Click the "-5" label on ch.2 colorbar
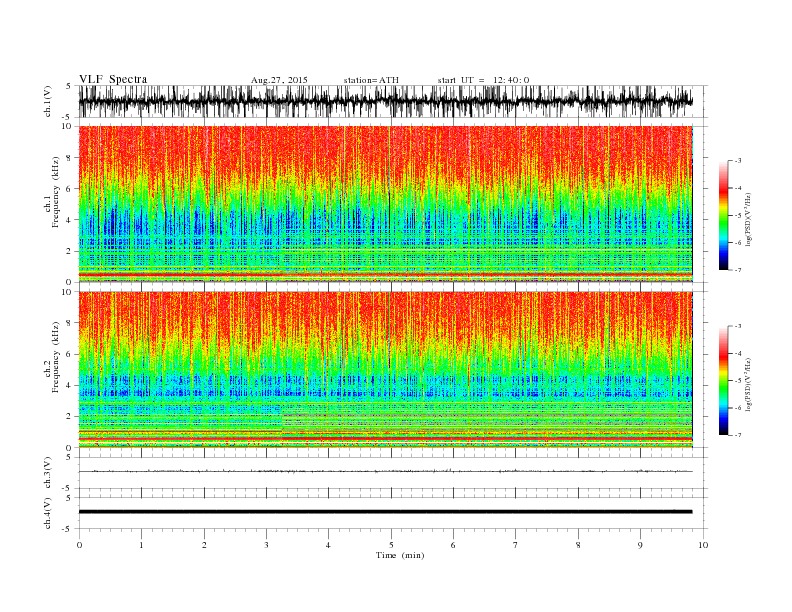 738,381
